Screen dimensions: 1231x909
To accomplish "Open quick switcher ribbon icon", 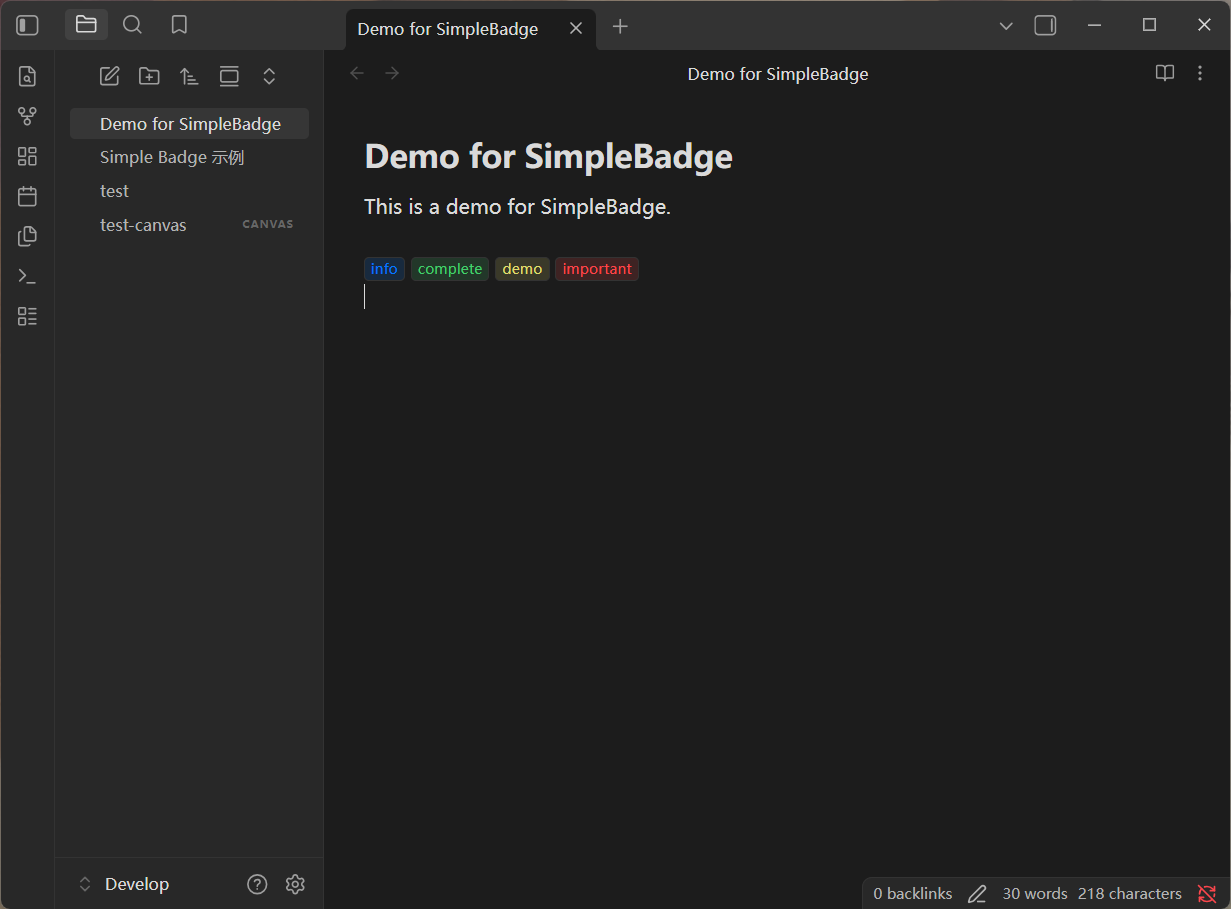I will pos(27,76).
